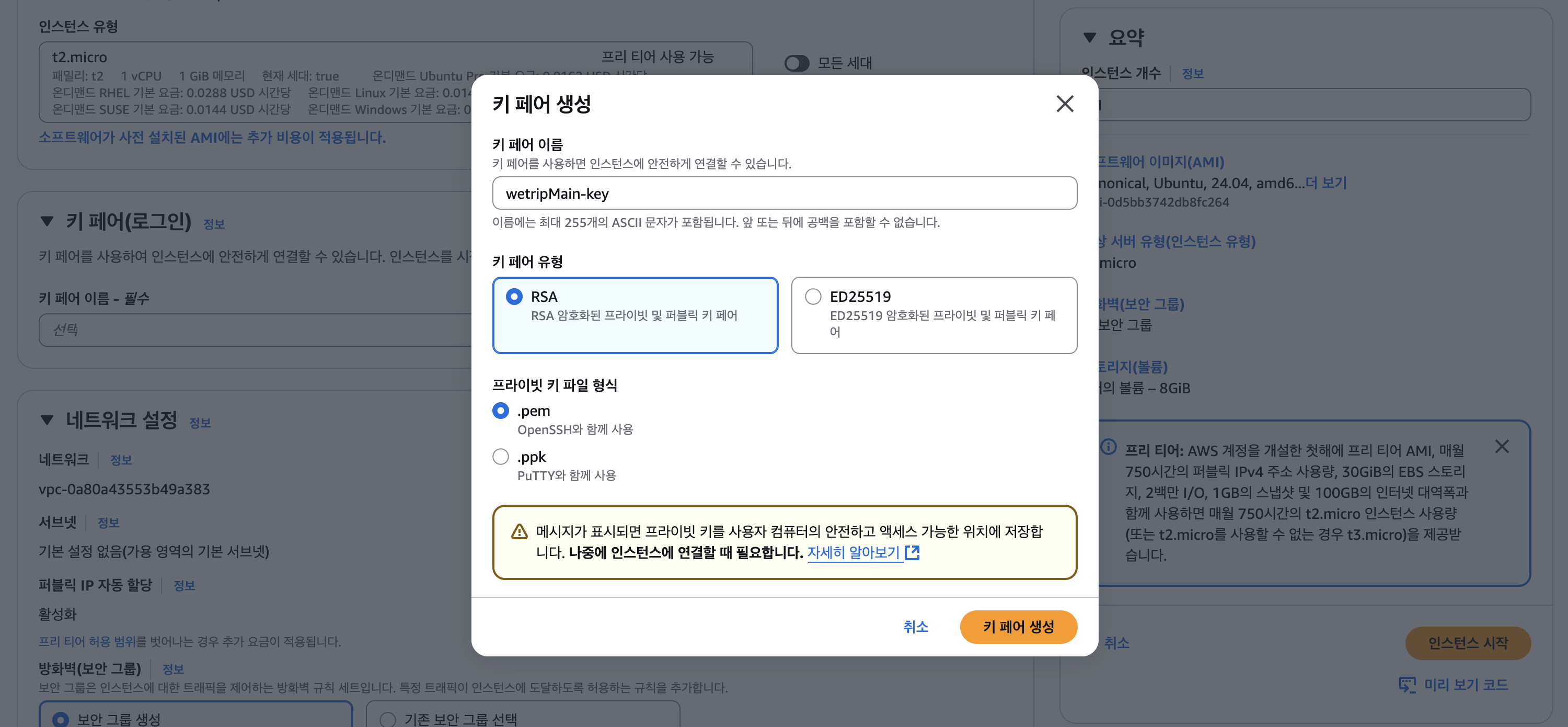Click the 키 페어 생성 button
Screen dimensions: 1568x727
pos(1018,627)
